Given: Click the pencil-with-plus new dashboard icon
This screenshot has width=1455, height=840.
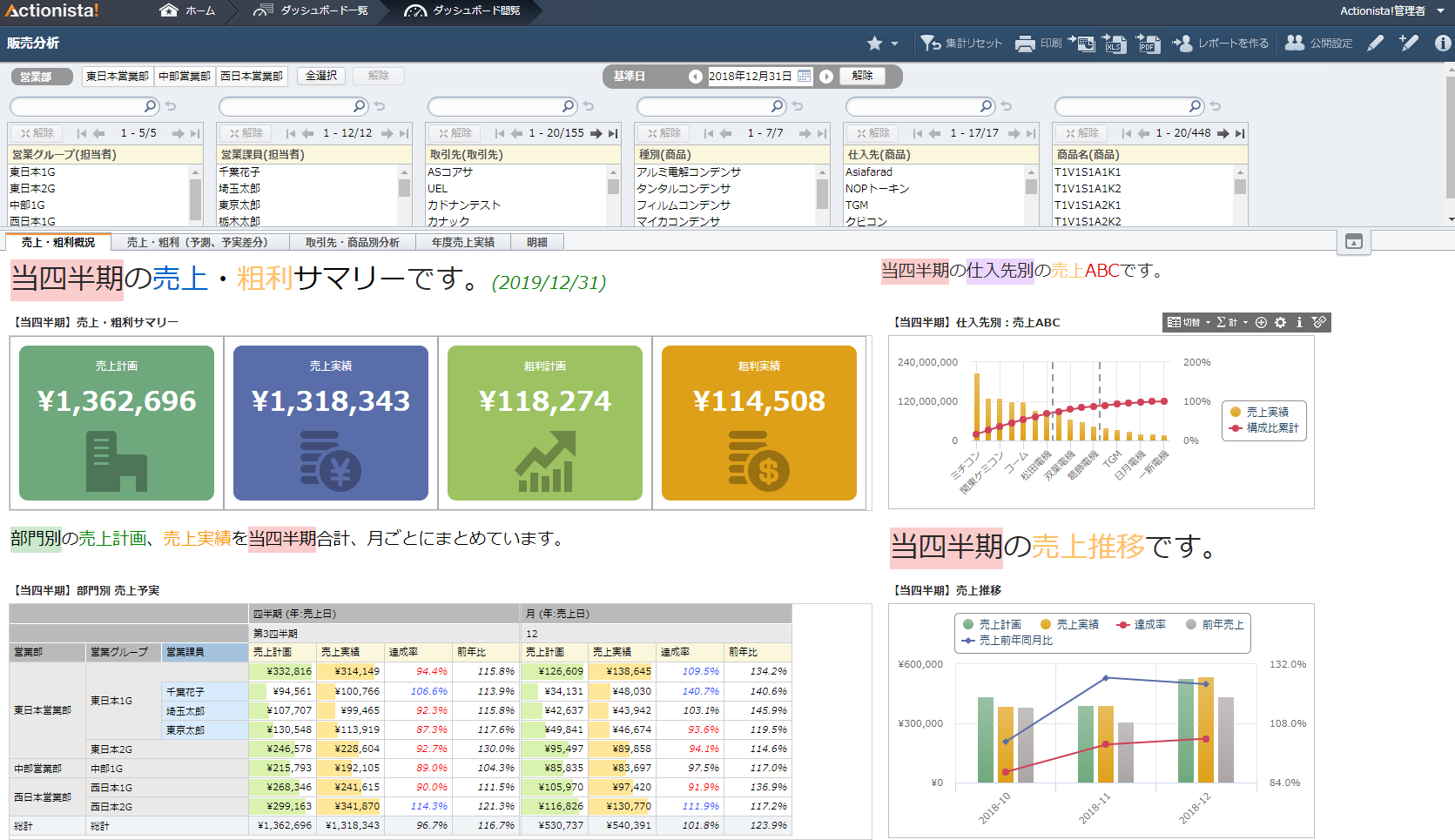Looking at the screenshot, I should point(1409,43).
